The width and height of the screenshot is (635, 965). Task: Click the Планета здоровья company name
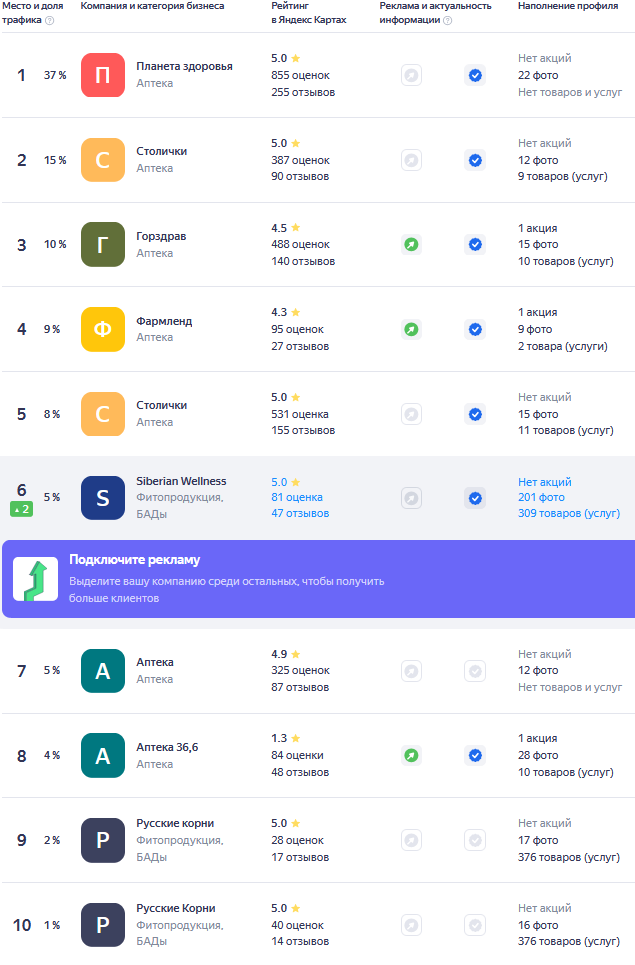tap(184, 66)
